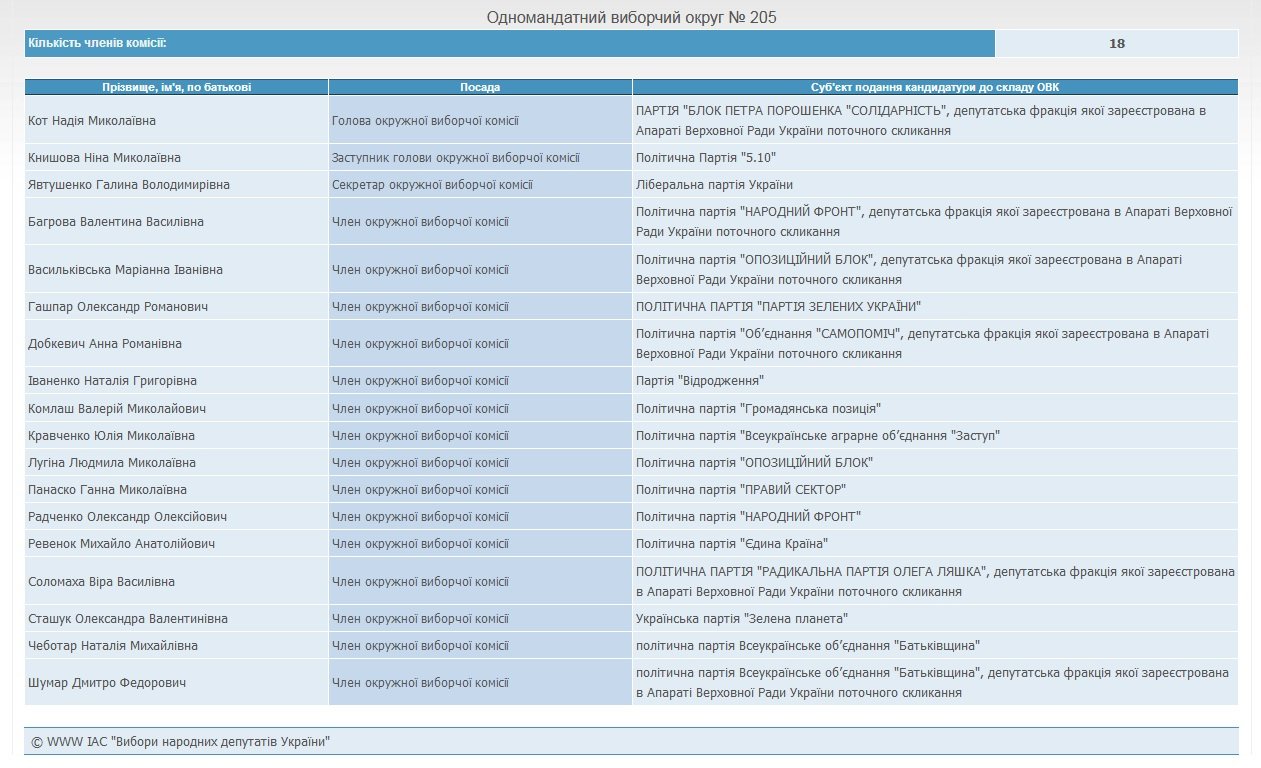
Task: Select the name Гашпар Олександр Романович
Action: pyautogui.click(x=118, y=306)
